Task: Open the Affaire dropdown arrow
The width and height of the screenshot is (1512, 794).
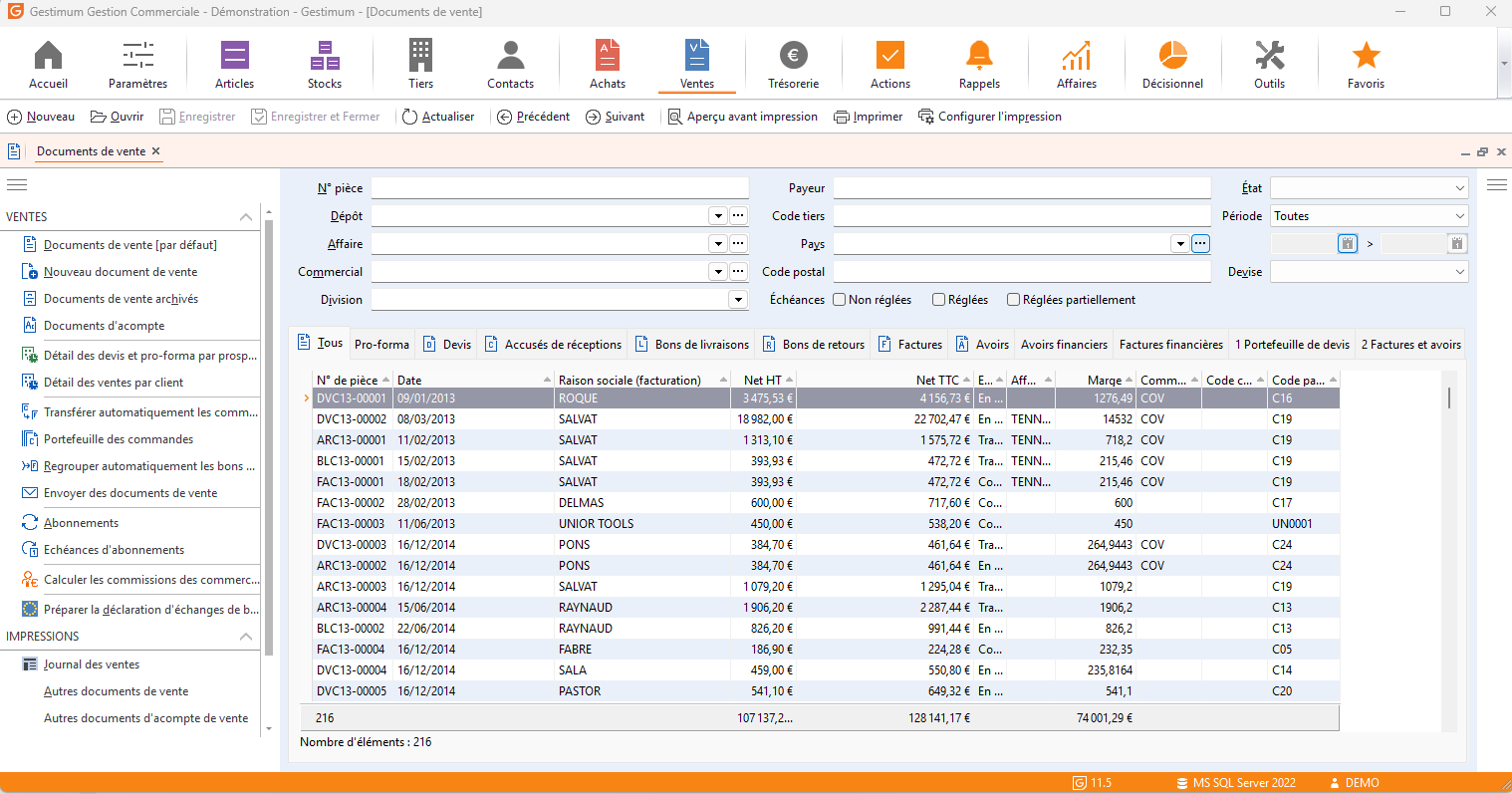Action: point(718,244)
